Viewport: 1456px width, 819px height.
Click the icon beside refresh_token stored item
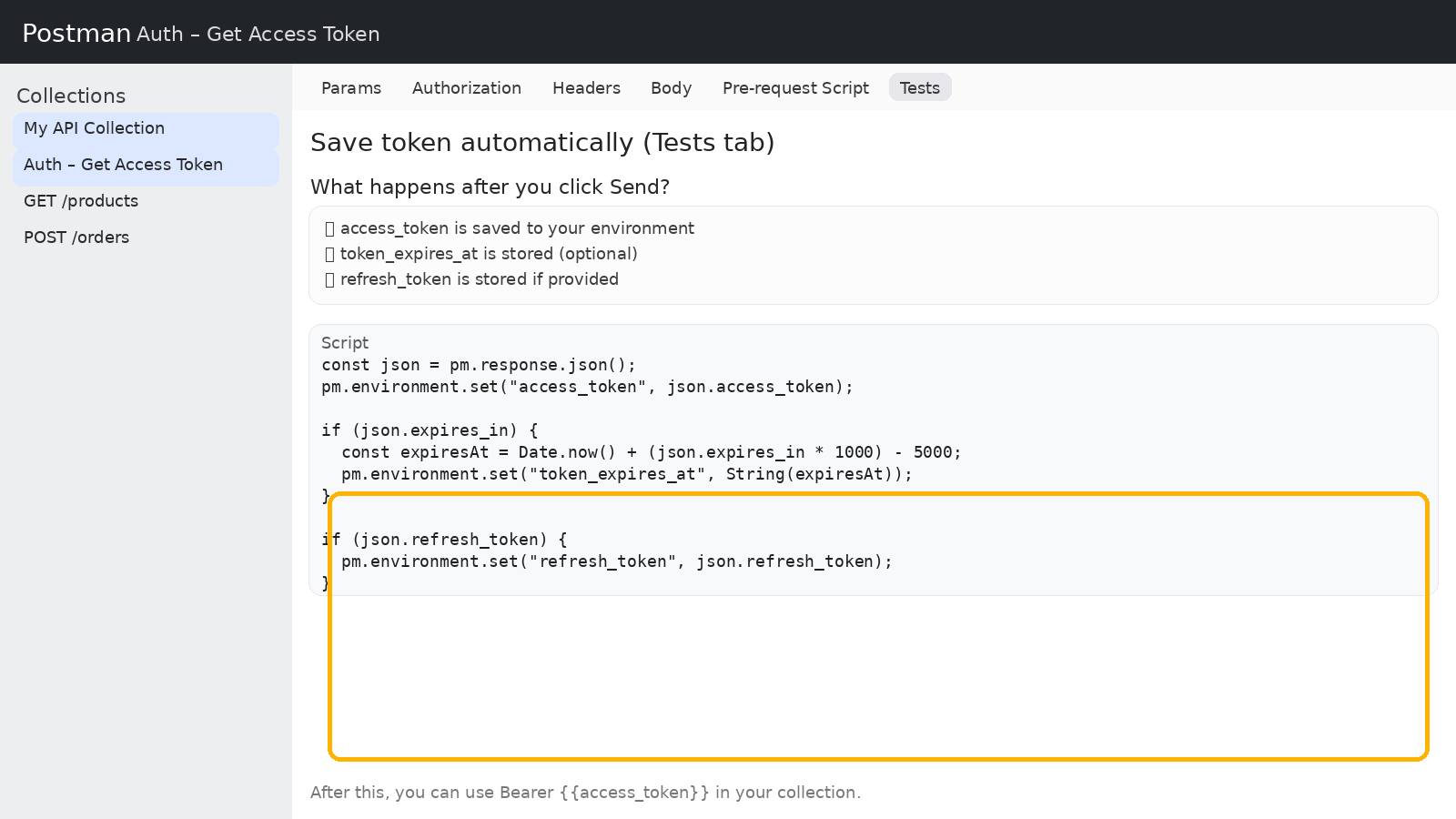(330, 280)
